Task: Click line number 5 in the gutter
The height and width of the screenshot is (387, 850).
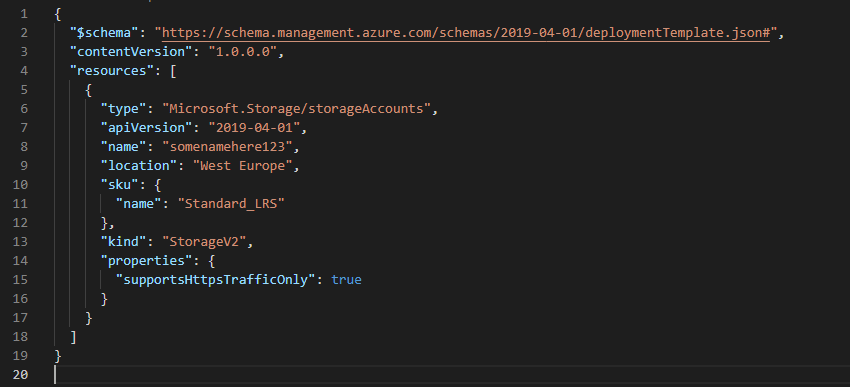Action: point(24,90)
